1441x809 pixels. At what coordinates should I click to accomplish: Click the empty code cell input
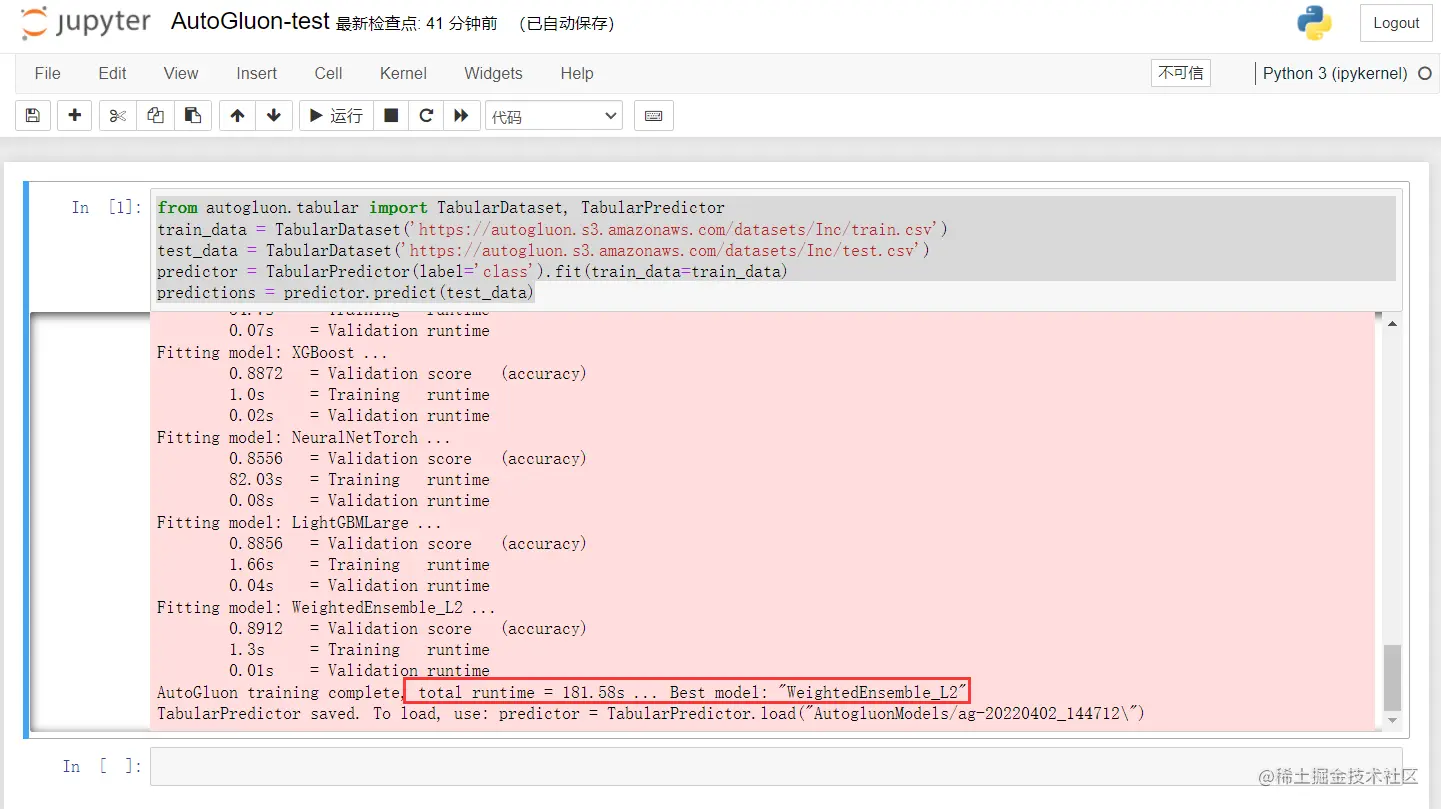point(776,766)
